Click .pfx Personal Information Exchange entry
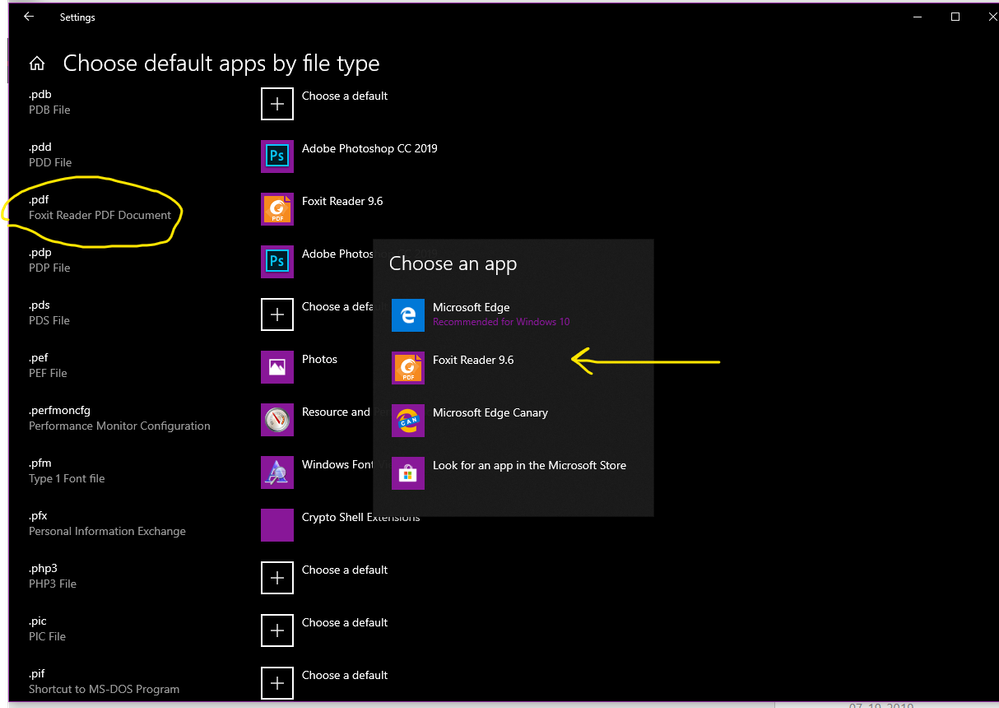 [107, 524]
